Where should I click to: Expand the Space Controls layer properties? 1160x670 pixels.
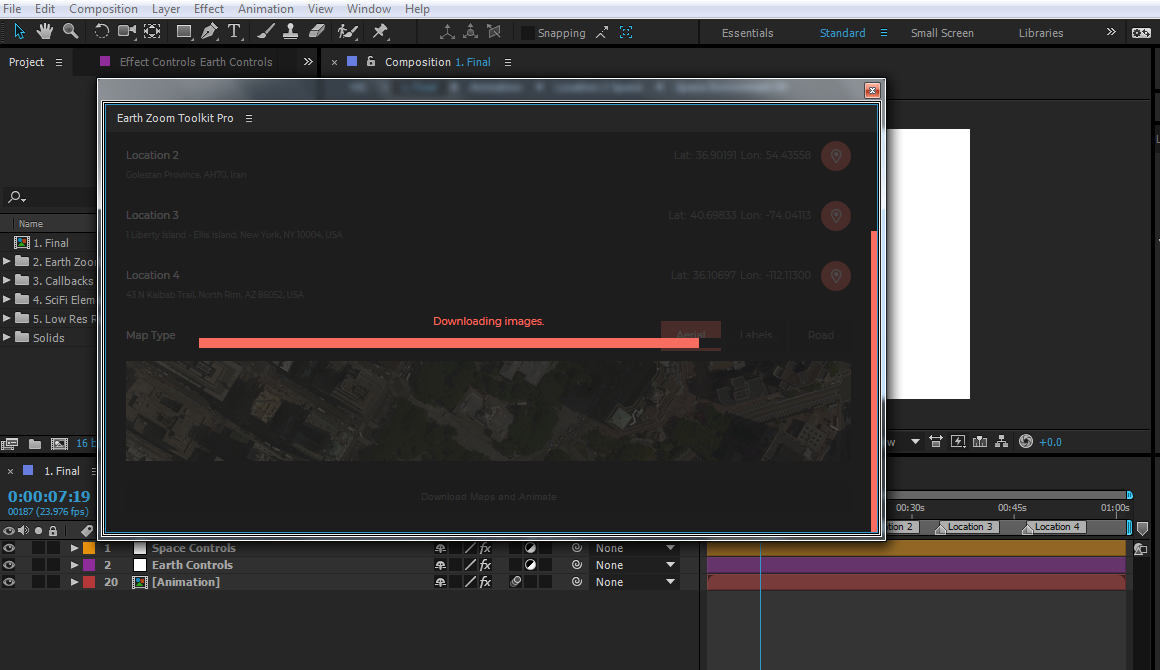pyautogui.click(x=74, y=548)
